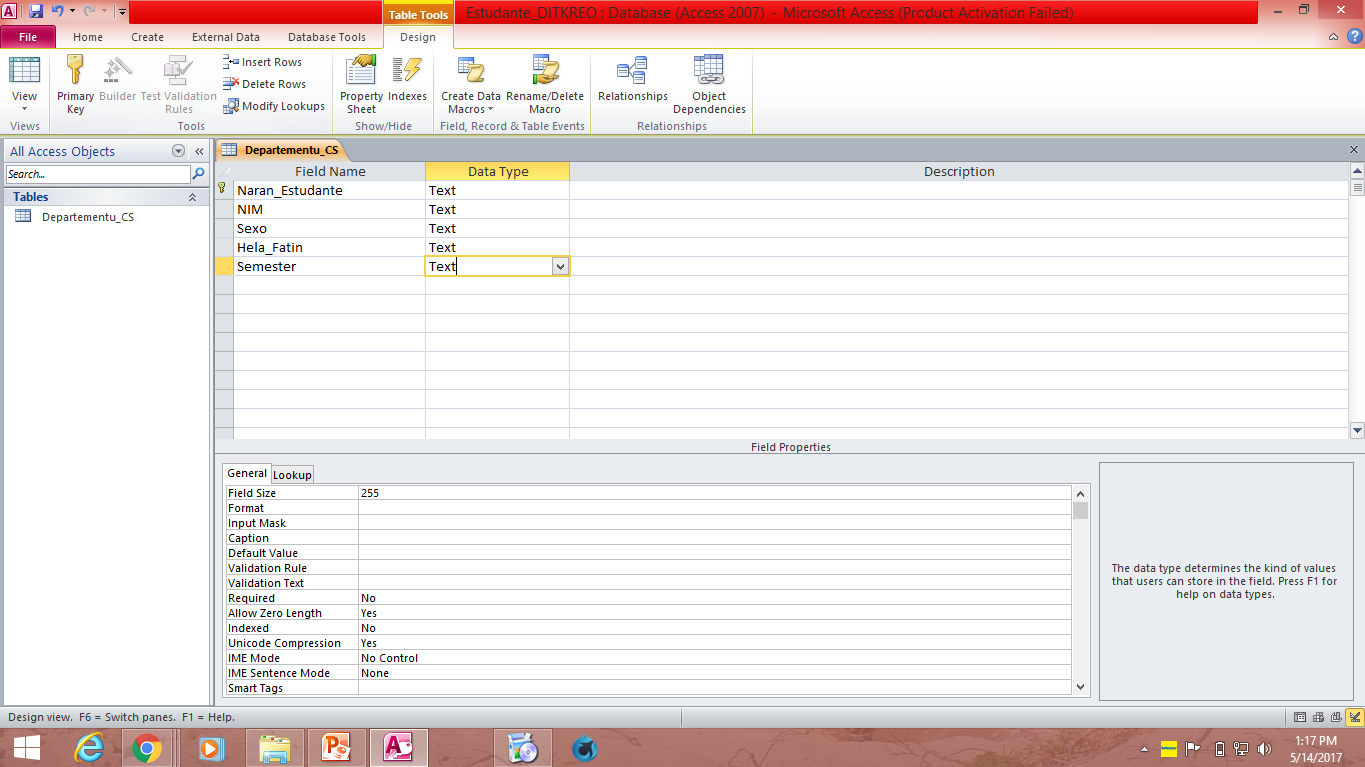Click Data Type cell for NIM
Image resolution: width=1365 pixels, height=767 pixels.
pyautogui.click(x=497, y=209)
